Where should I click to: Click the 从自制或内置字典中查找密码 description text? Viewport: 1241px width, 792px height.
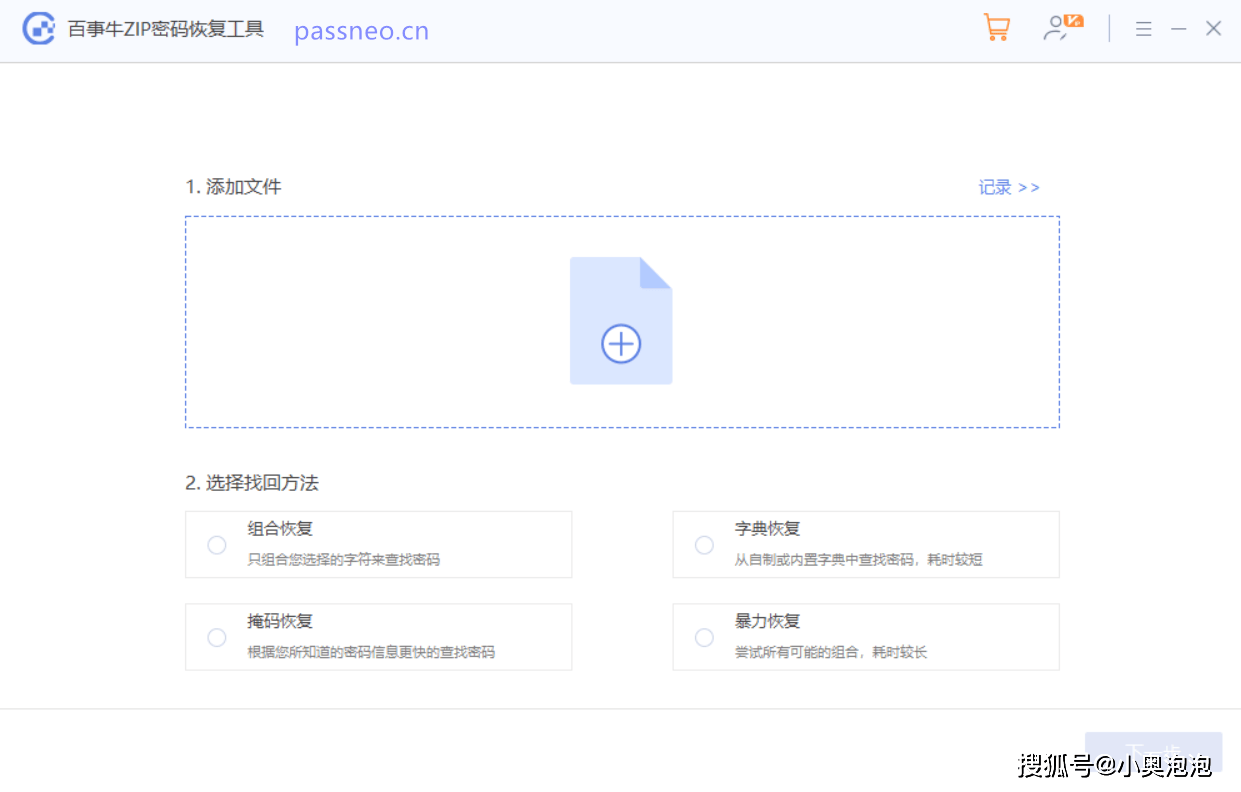(858, 560)
